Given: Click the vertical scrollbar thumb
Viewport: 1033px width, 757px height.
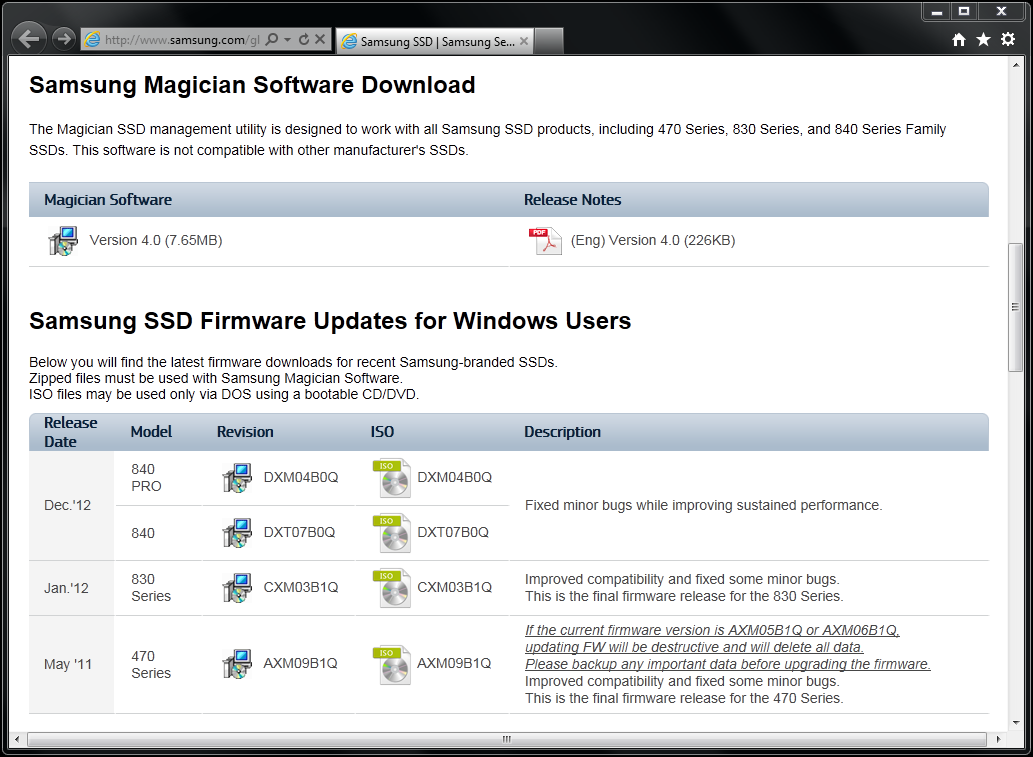Looking at the screenshot, I should coord(1015,308).
